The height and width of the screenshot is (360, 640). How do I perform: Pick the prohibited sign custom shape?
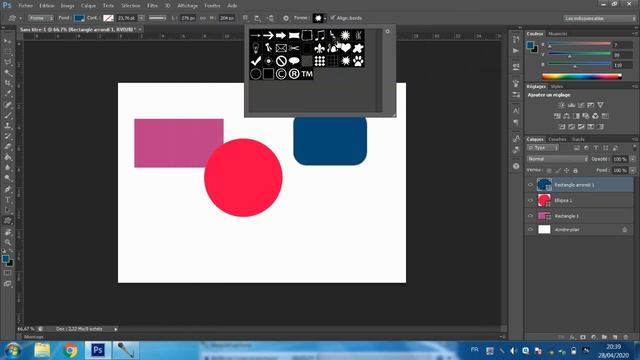(x=281, y=61)
